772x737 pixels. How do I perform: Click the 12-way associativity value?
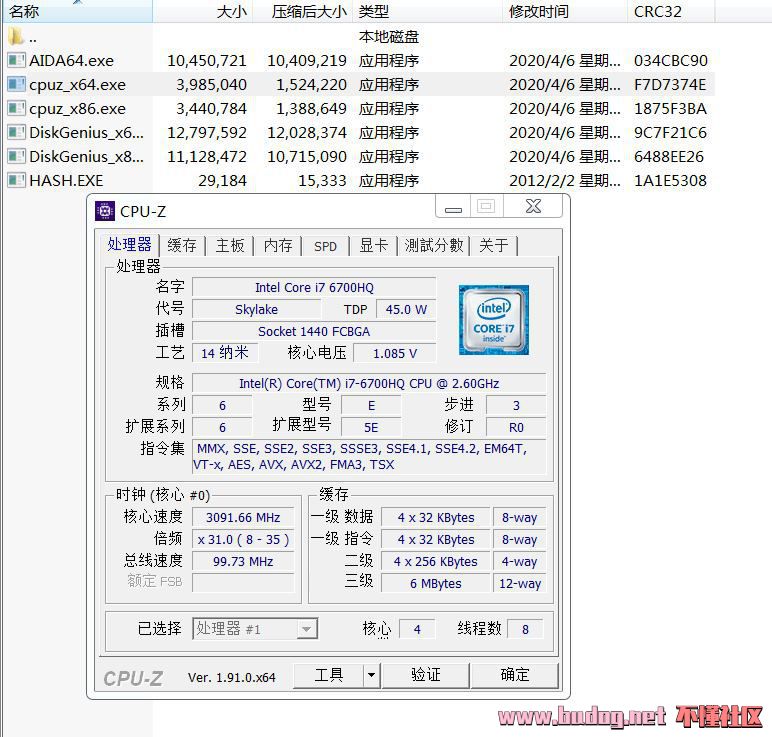point(520,584)
